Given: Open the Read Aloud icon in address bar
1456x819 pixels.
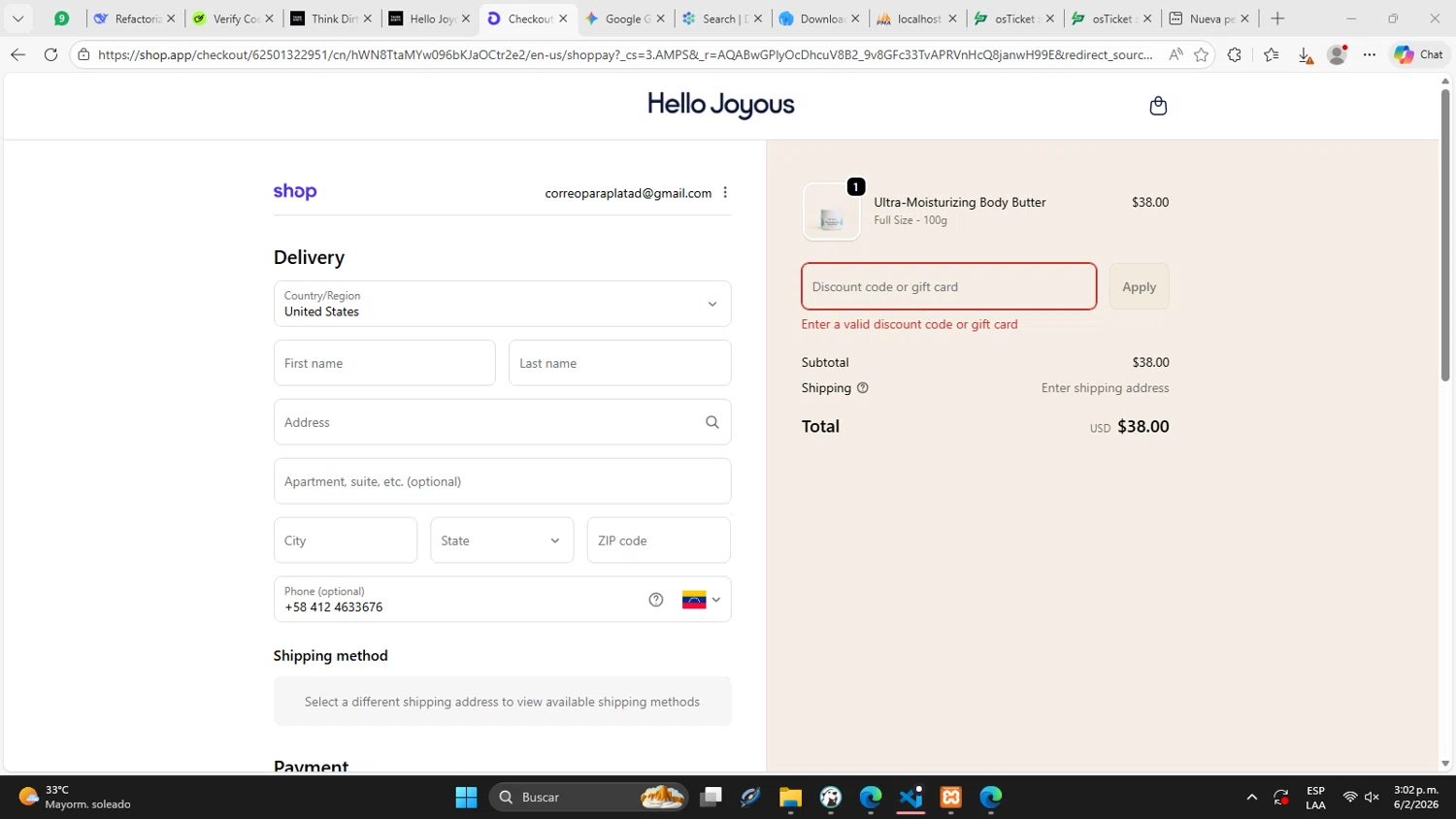Looking at the screenshot, I should point(1175,54).
